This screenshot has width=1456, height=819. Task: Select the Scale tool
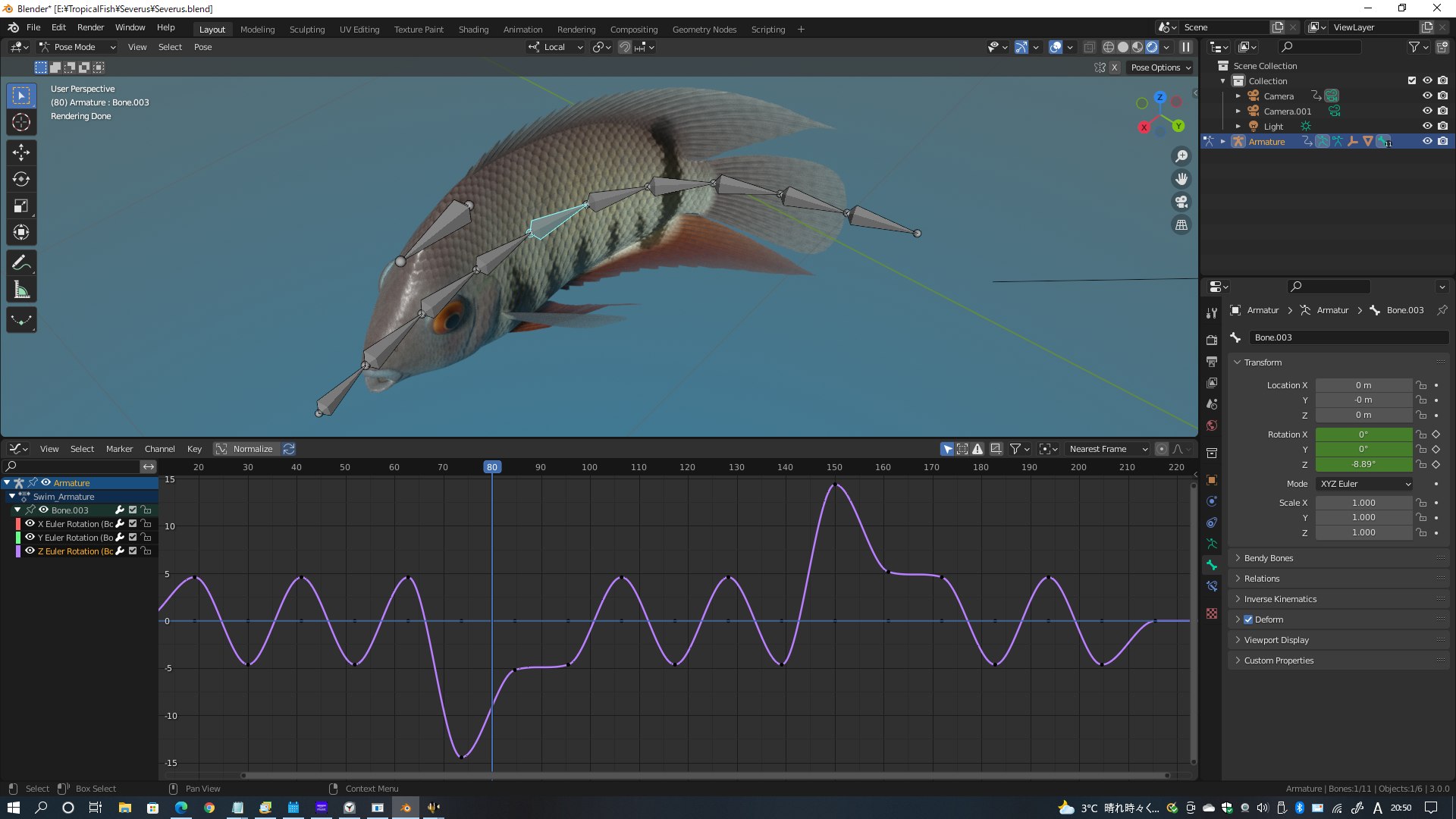[x=21, y=206]
